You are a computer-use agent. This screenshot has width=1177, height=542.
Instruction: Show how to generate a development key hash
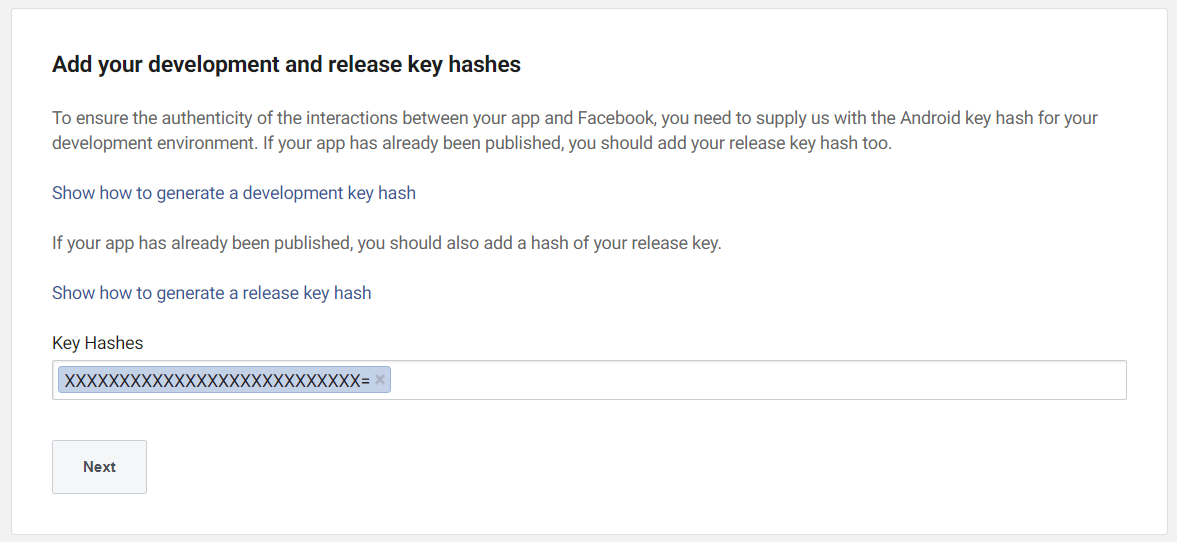click(233, 193)
